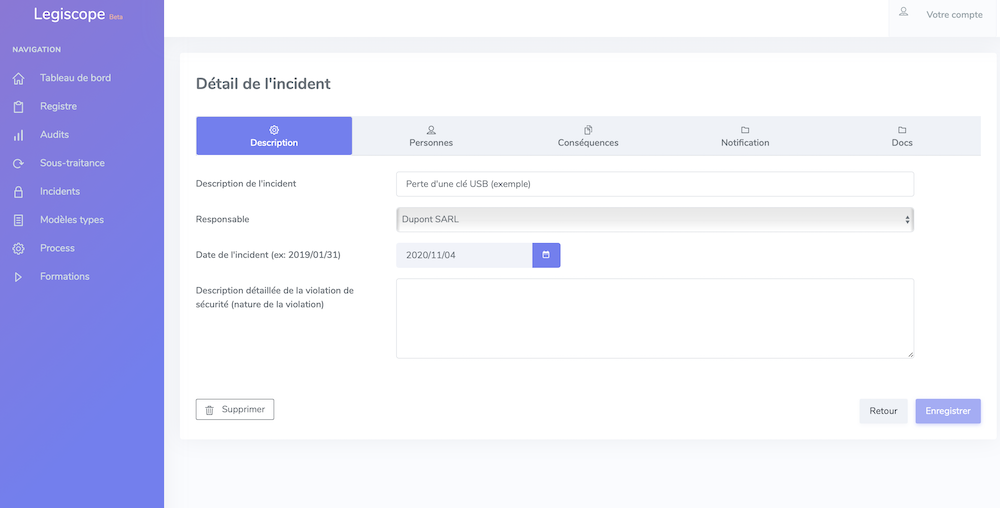This screenshot has height=508, width=1000.
Task: Click the document icon for Modèles types
Action: click(18, 220)
